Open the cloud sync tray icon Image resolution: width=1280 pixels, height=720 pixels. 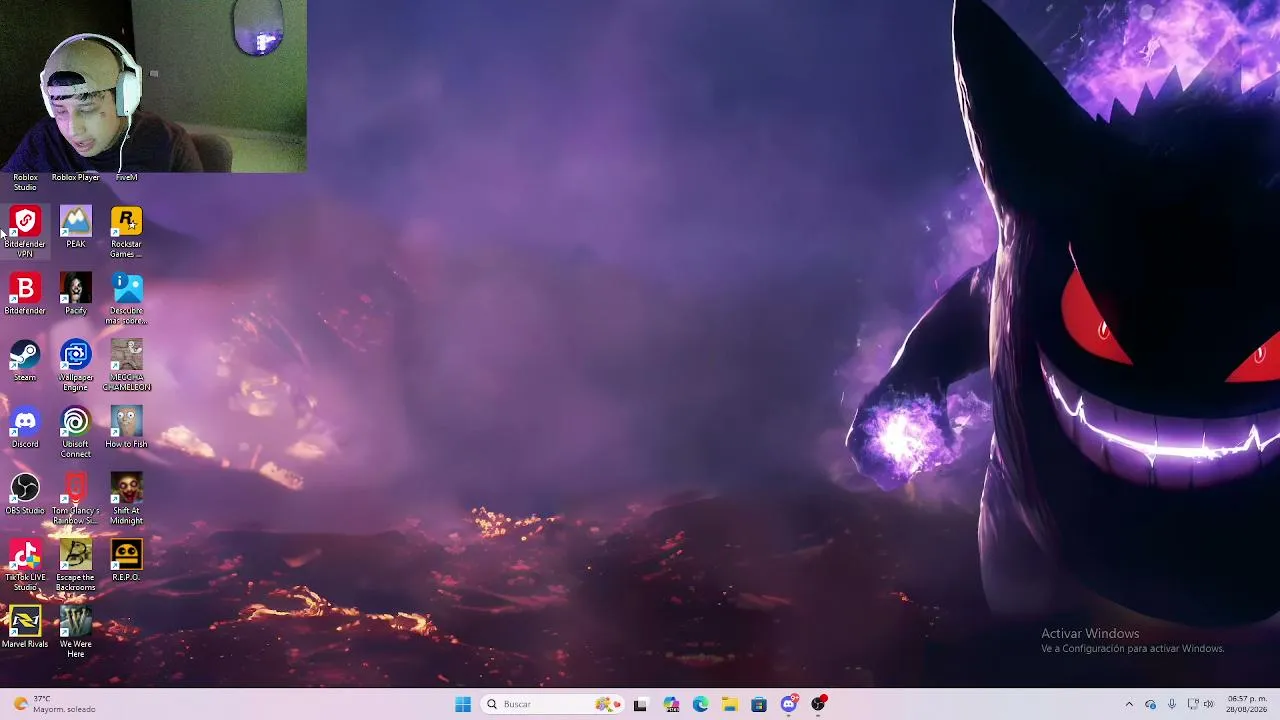pyautogui.click(x=1150, y=704)
